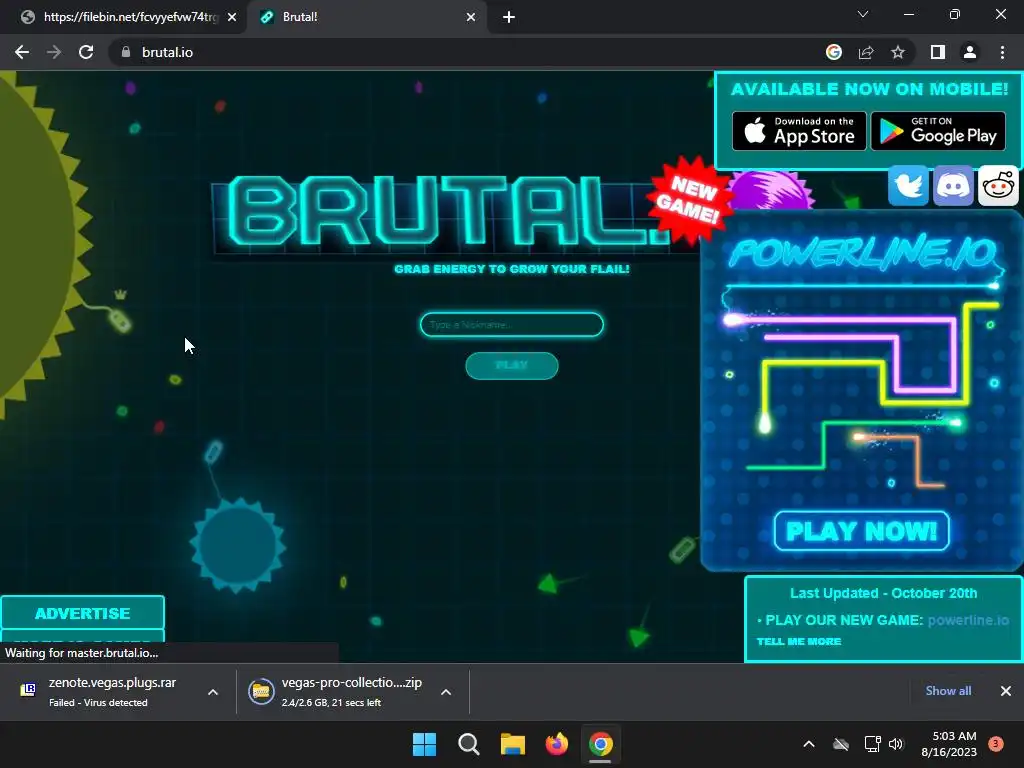Click the ADVERTISE button
Image resolution: width=1024 pixels, height=768 pixels.
tap(82, 613)
